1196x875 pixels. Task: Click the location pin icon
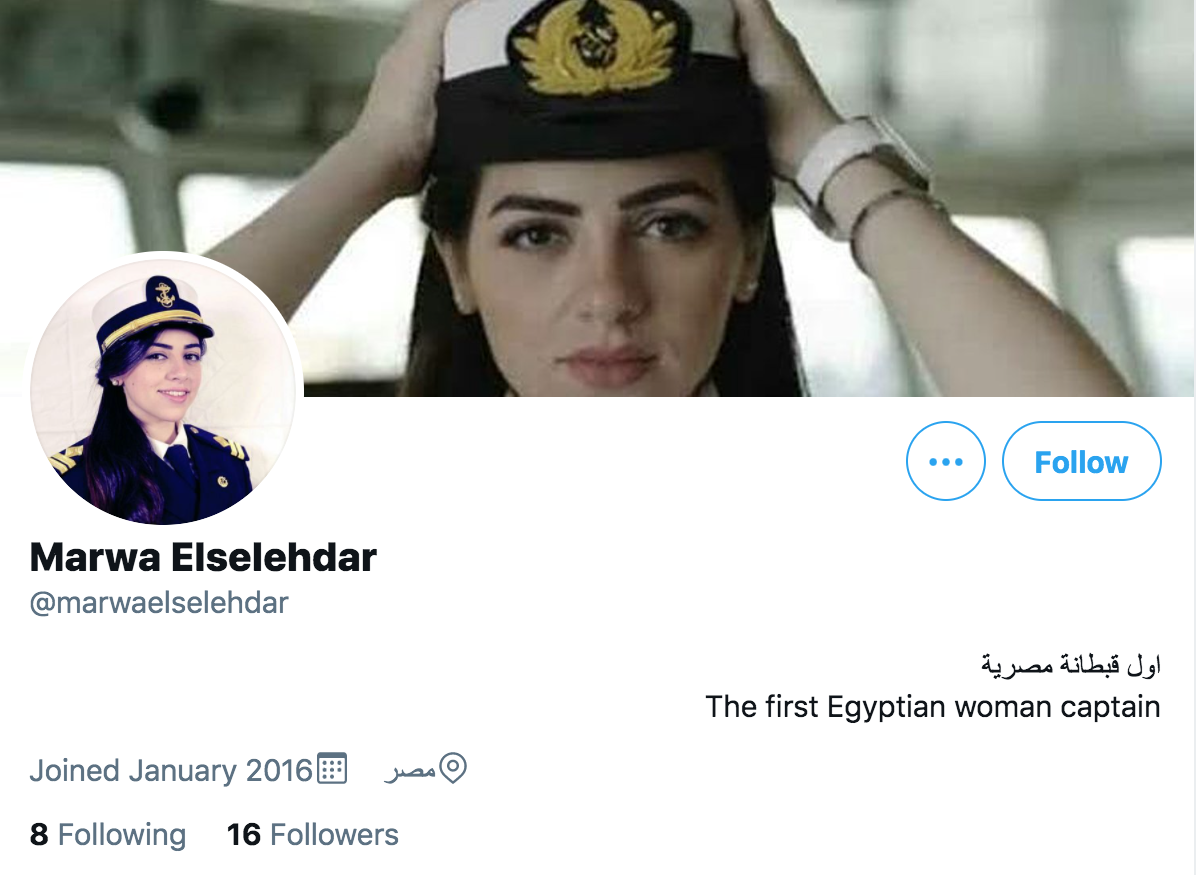(453, 768)
